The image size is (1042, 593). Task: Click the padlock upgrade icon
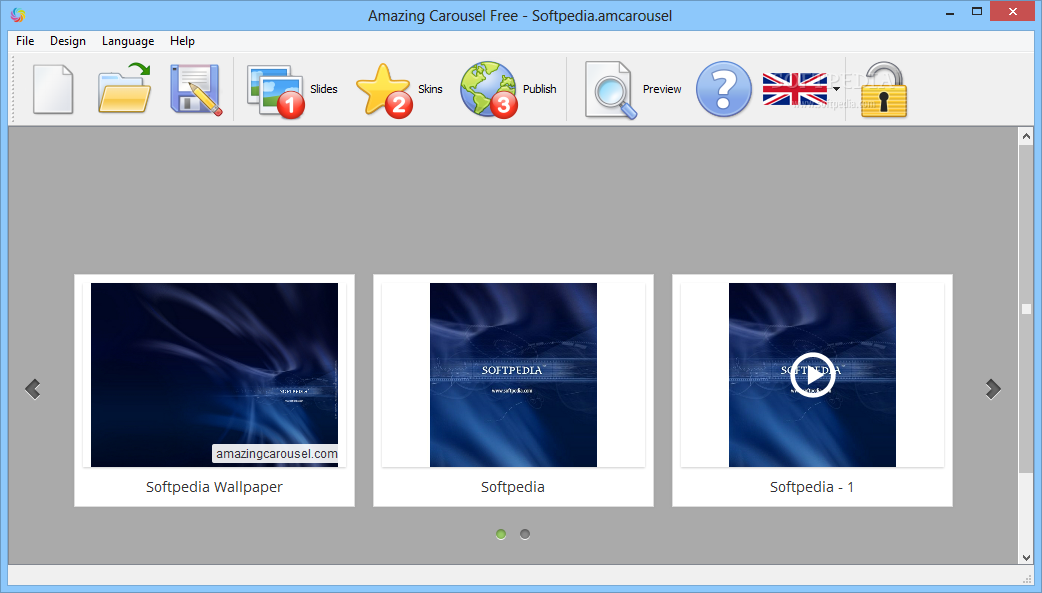tap(884, 90)
